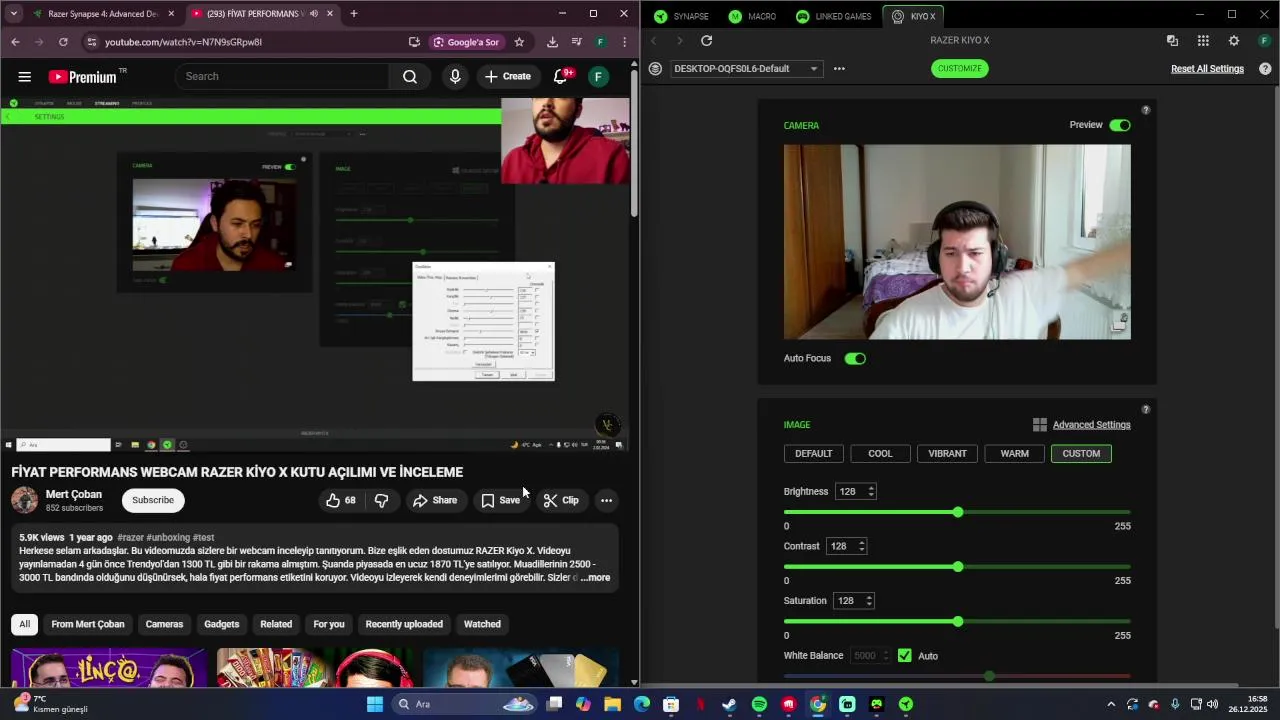The height and width of the screenshot is (720, 1280).
Task: Open Razer Synapse taskbar icon
Action: (906, 705)
